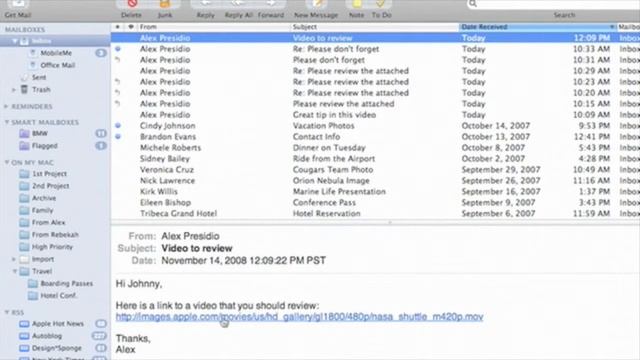Select Michele Roberts' Dinner on Tuesday message
This screenshot has height=360, width=640.
tap(376, 148)
